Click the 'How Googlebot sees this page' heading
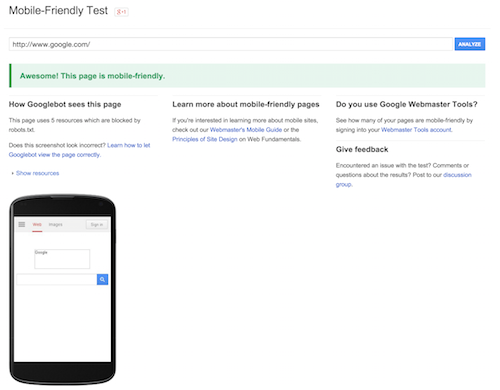This screenshot has width=500, height=390. [65, 104]
